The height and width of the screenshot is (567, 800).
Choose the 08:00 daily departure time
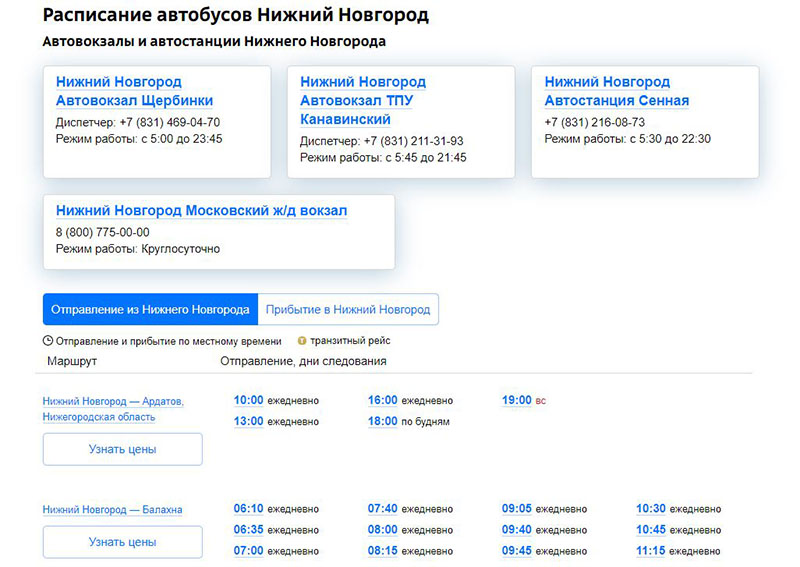(382, 530)
